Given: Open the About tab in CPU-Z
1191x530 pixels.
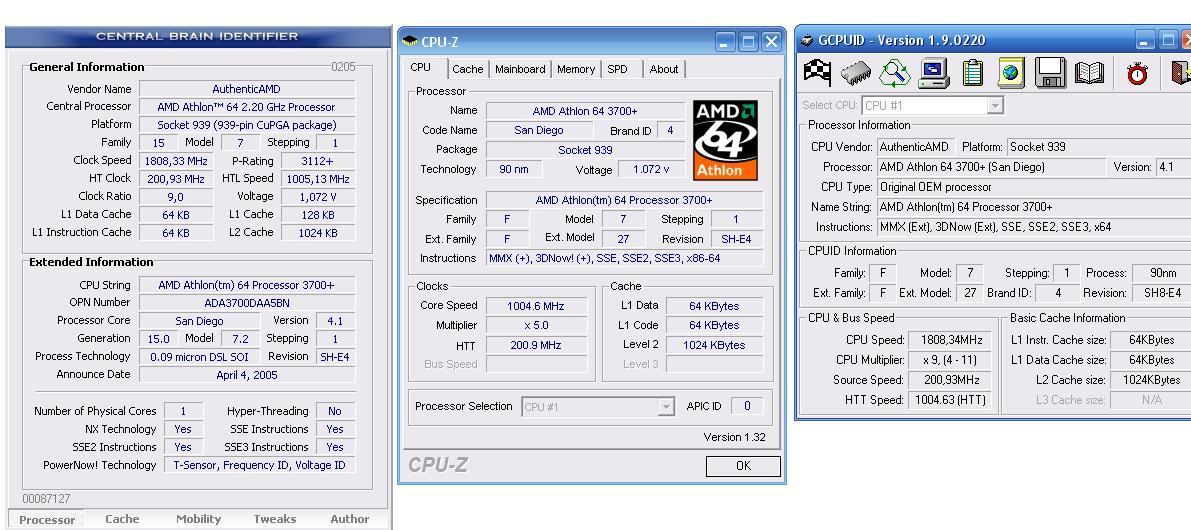Looking at the screenshot, I should (664, 69).
